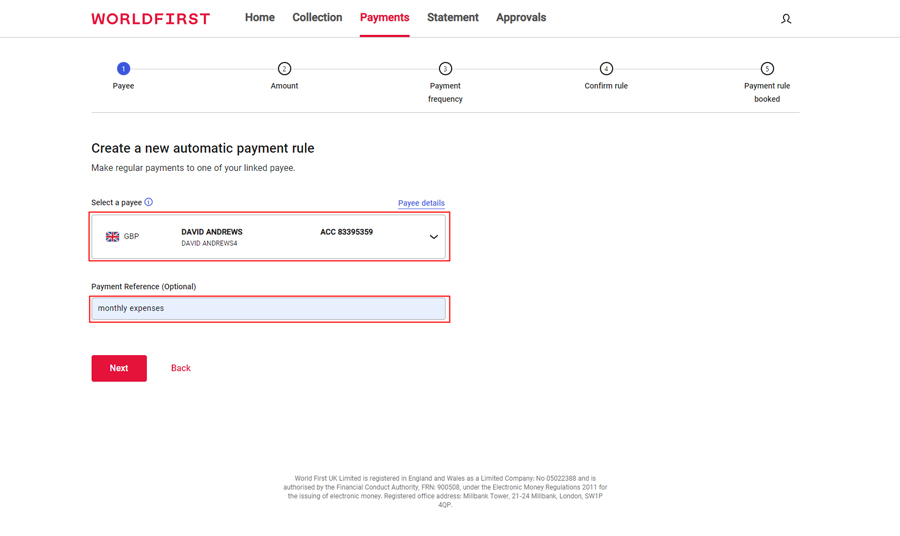Open the Home tab

click(260, 18)
